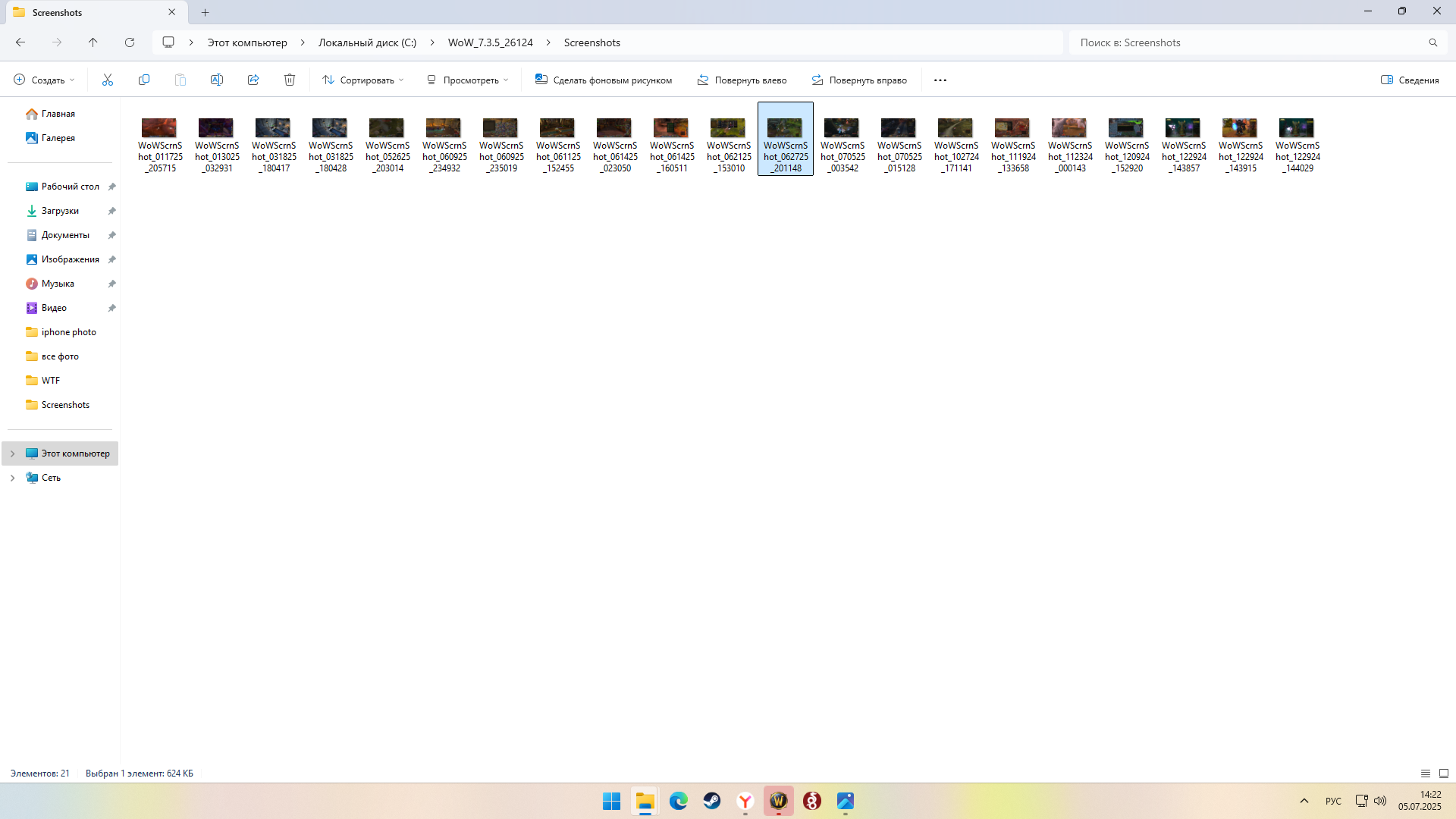Open the Создать dropdown
The width and height of the screenshot is (1456, 819).
coord(44,80)
